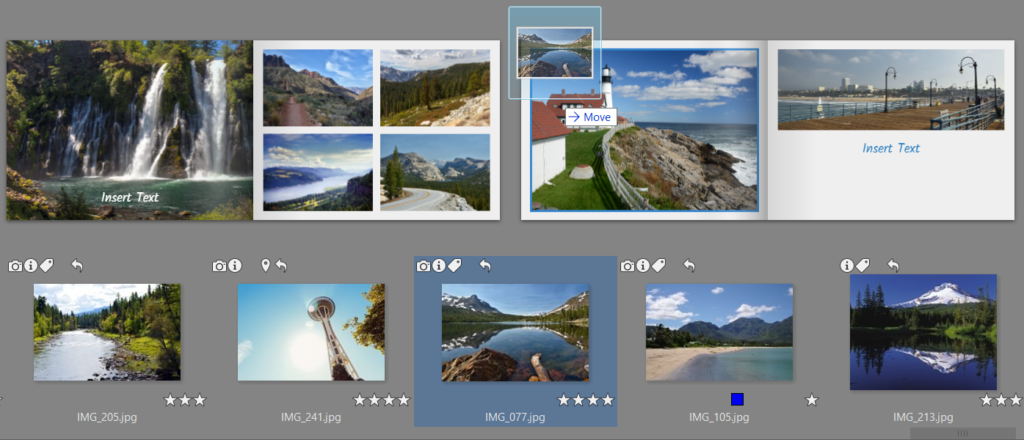Click the file name IMG_105.jpg
This screenshot has width=1024, height=440.
(719, 417)
